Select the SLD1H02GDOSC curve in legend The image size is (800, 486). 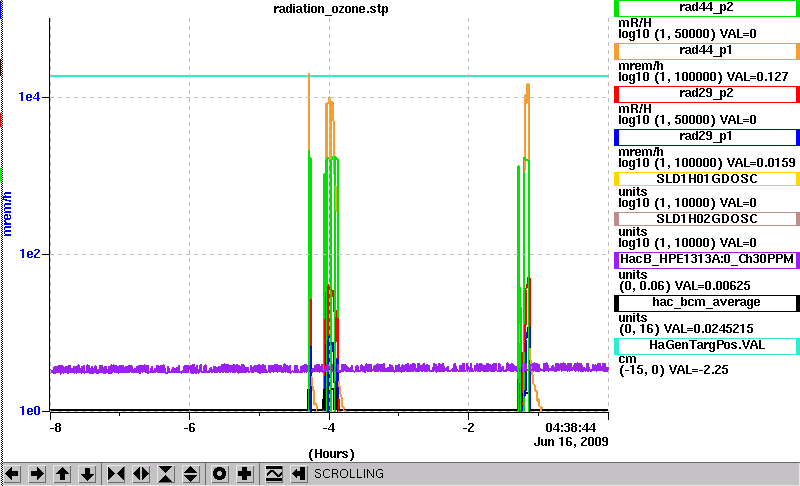click(x=707, y=219)
